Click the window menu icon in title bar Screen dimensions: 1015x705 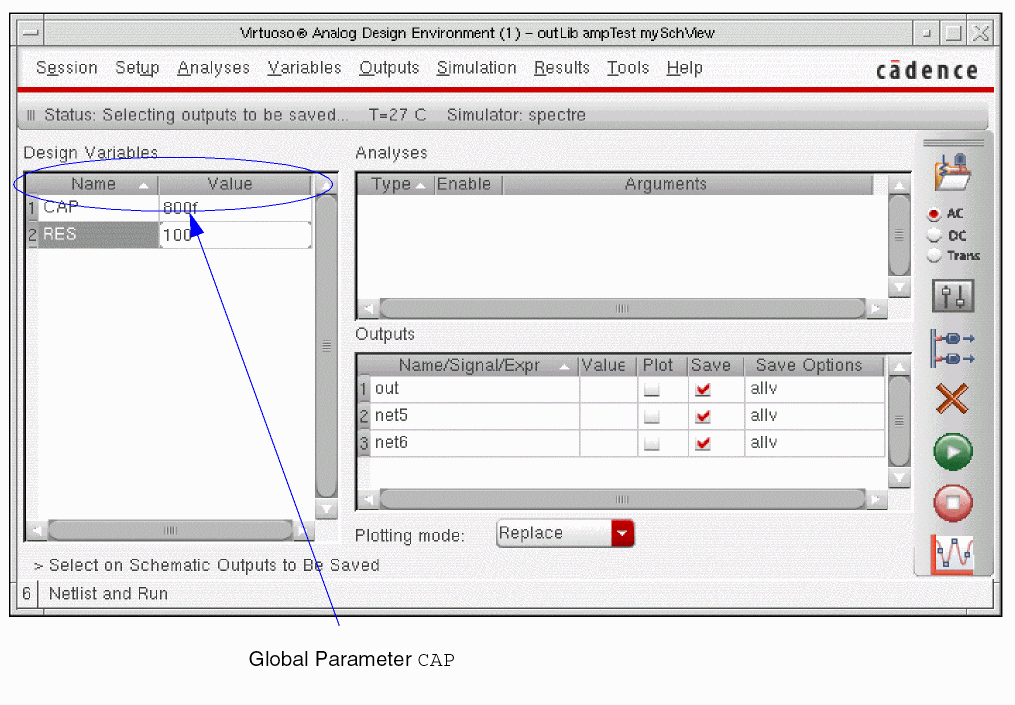(33, 33)
